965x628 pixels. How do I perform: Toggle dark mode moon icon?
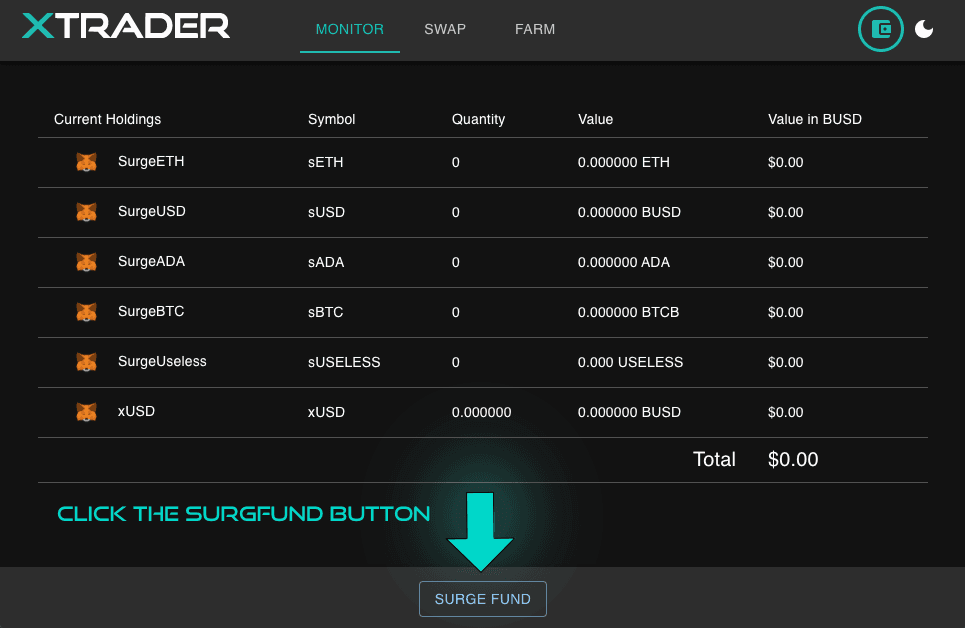click(x=924, y=29)
